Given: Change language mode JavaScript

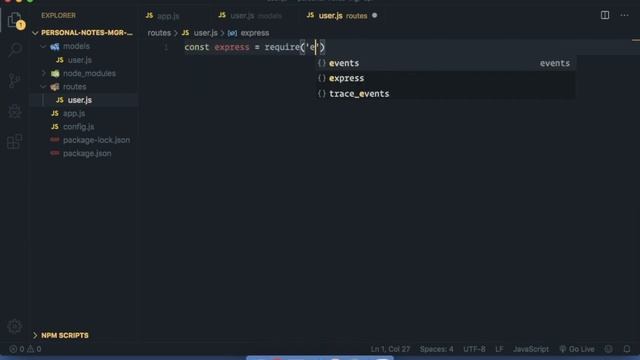Looking at the screenshot, I should 531,349.
